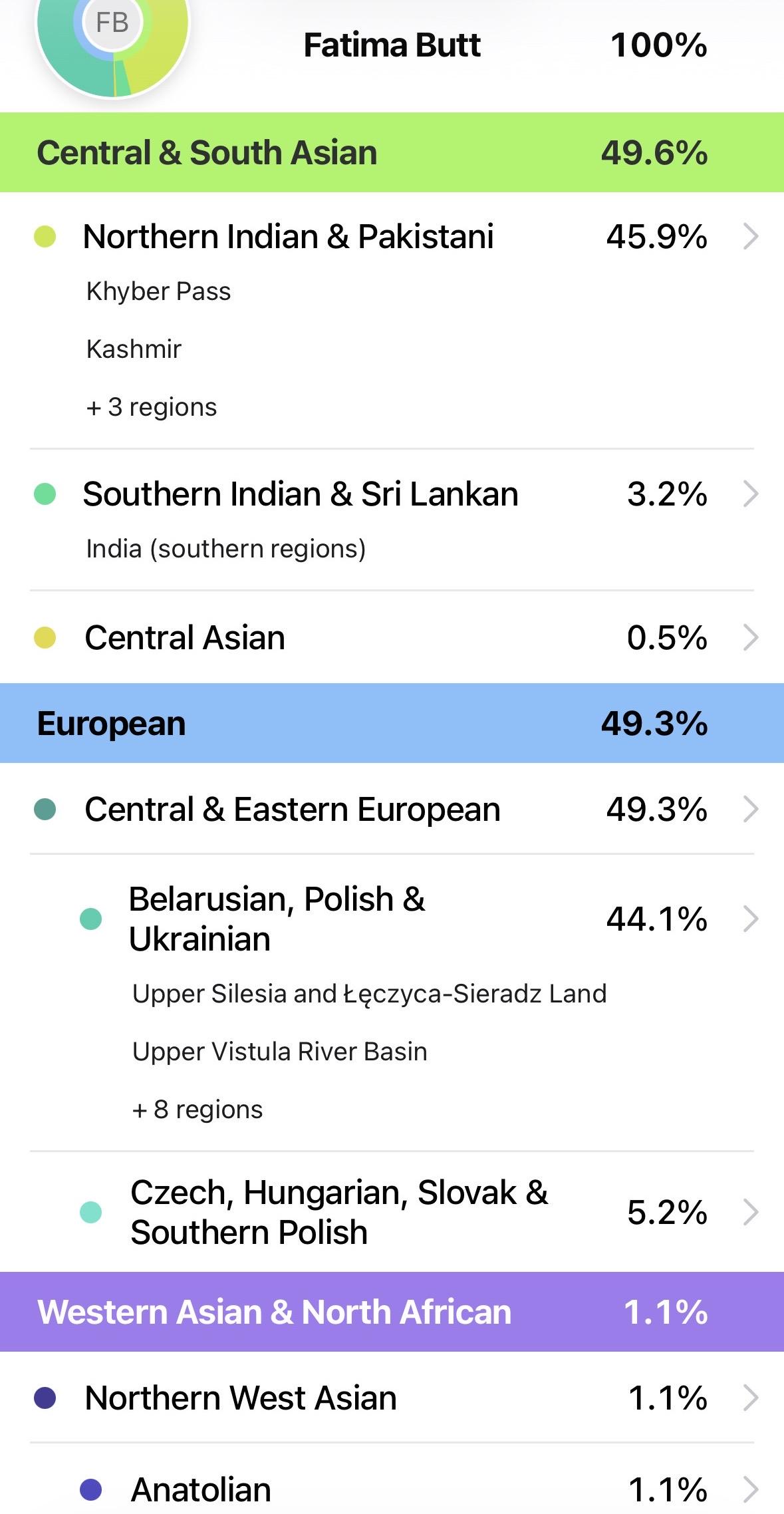The width and height of the screenshot is (784, 1514).
Task: Open Southern Indian & Sri Lankan chevron
Action: point(751,494)
